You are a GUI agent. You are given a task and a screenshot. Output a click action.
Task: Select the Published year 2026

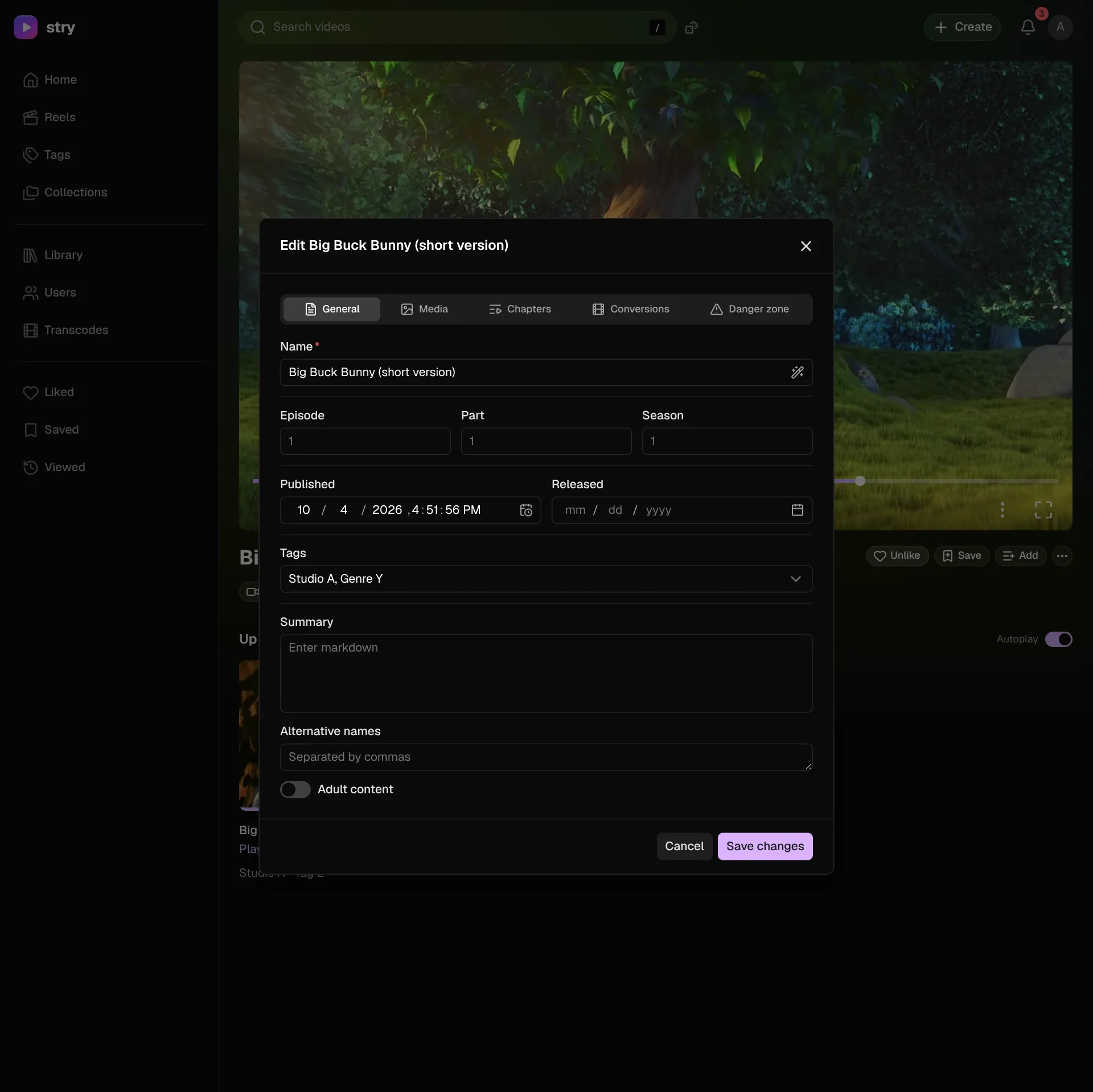click(387, 510)
